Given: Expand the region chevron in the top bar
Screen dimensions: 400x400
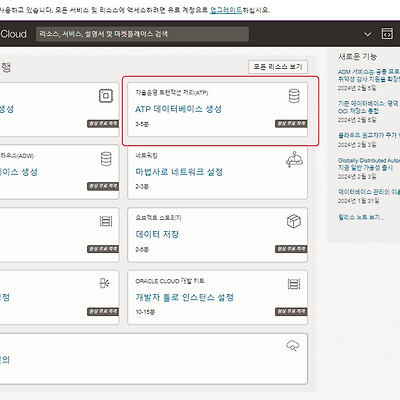Looking at the screenshot, I should 367,34.
